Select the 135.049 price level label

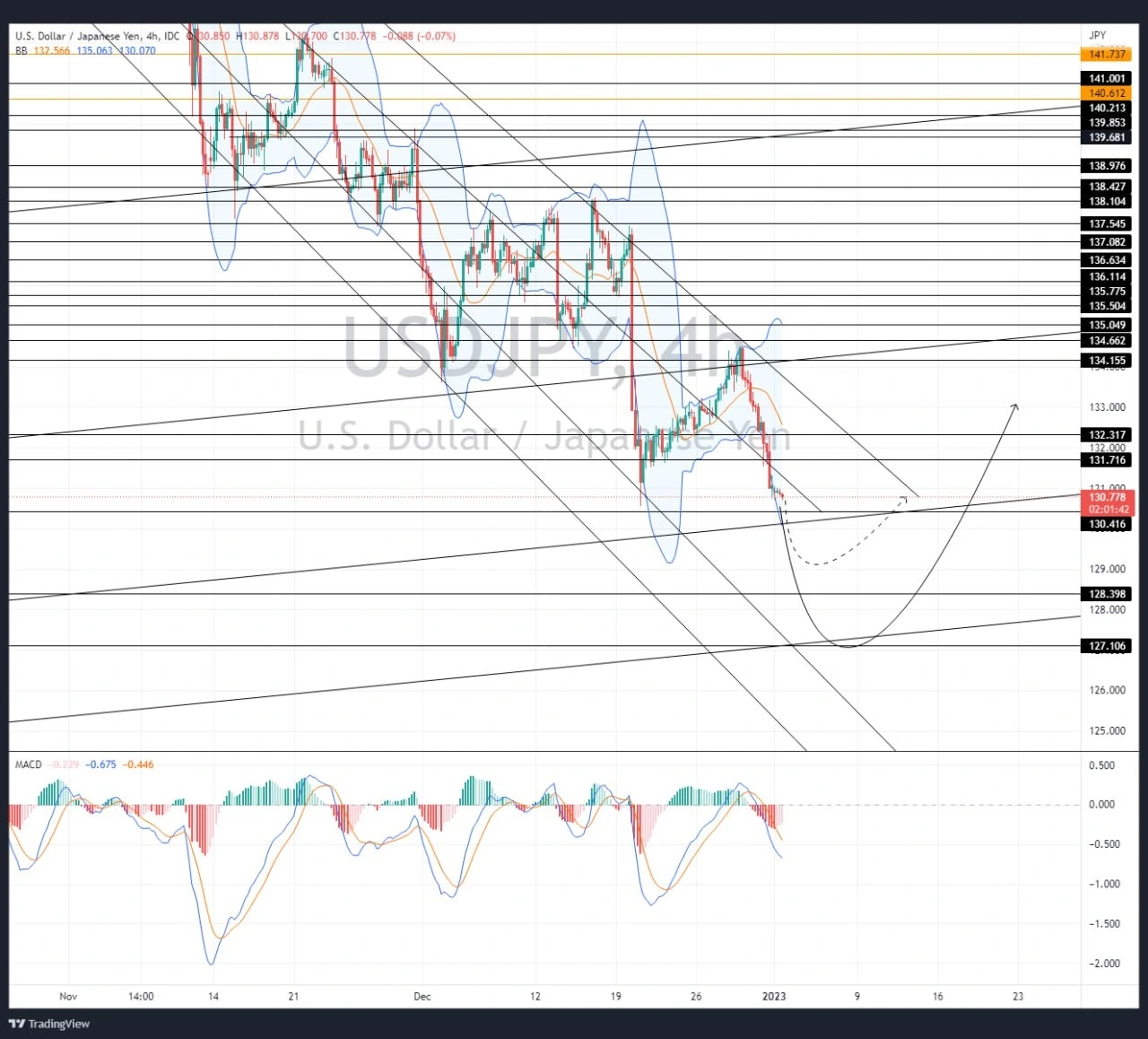1107,326
